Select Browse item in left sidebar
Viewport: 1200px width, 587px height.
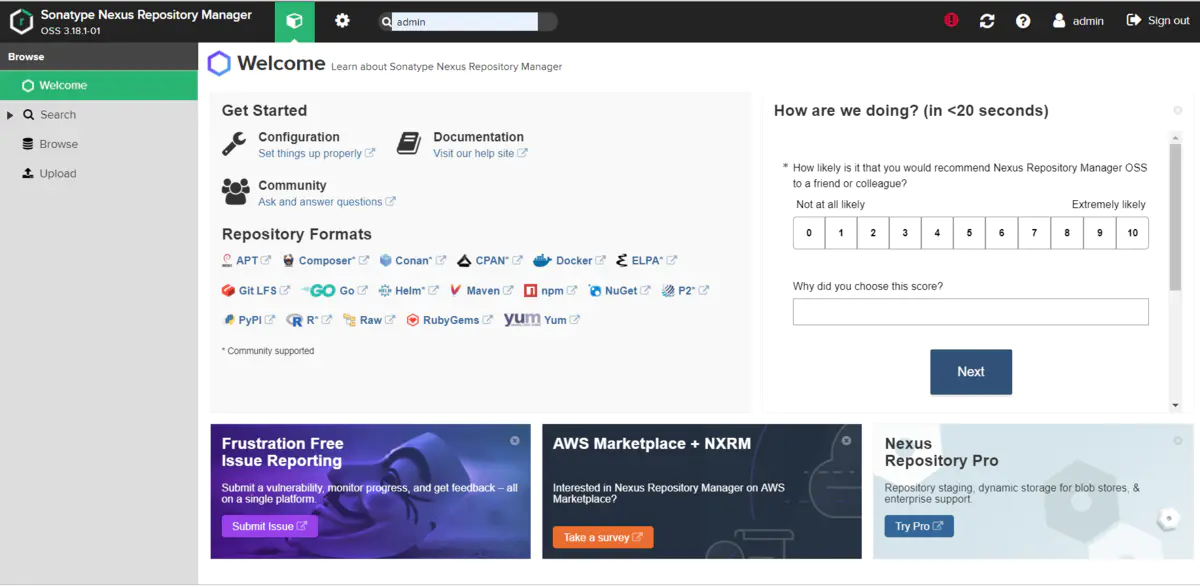tap(58, 144)
